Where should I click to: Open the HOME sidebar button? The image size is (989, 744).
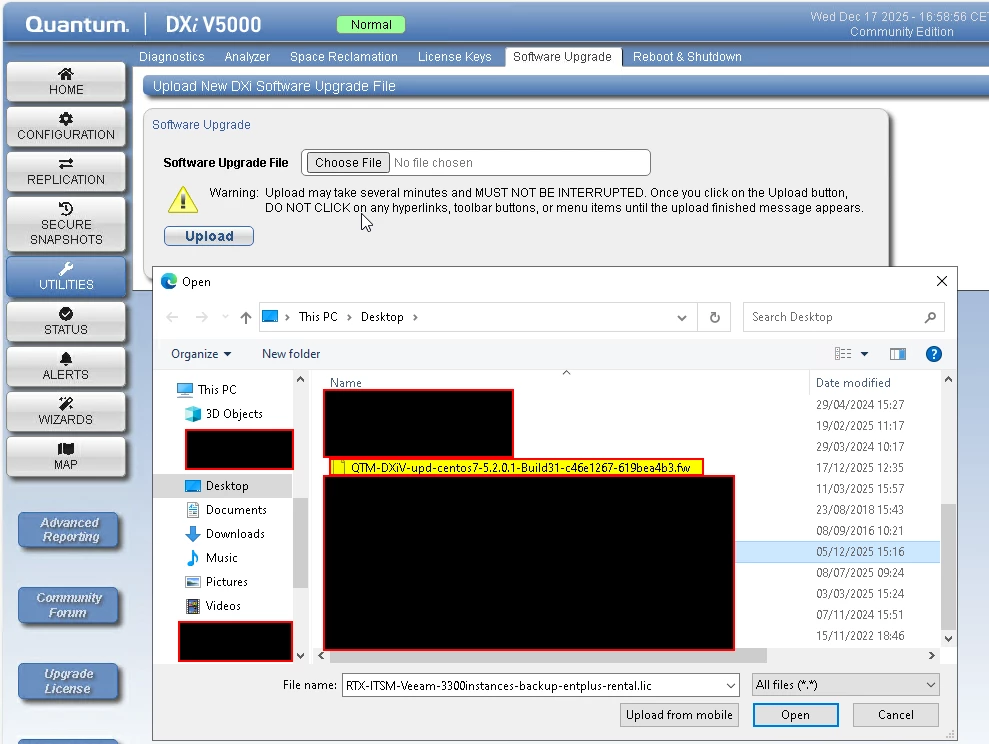coord(66,82)
